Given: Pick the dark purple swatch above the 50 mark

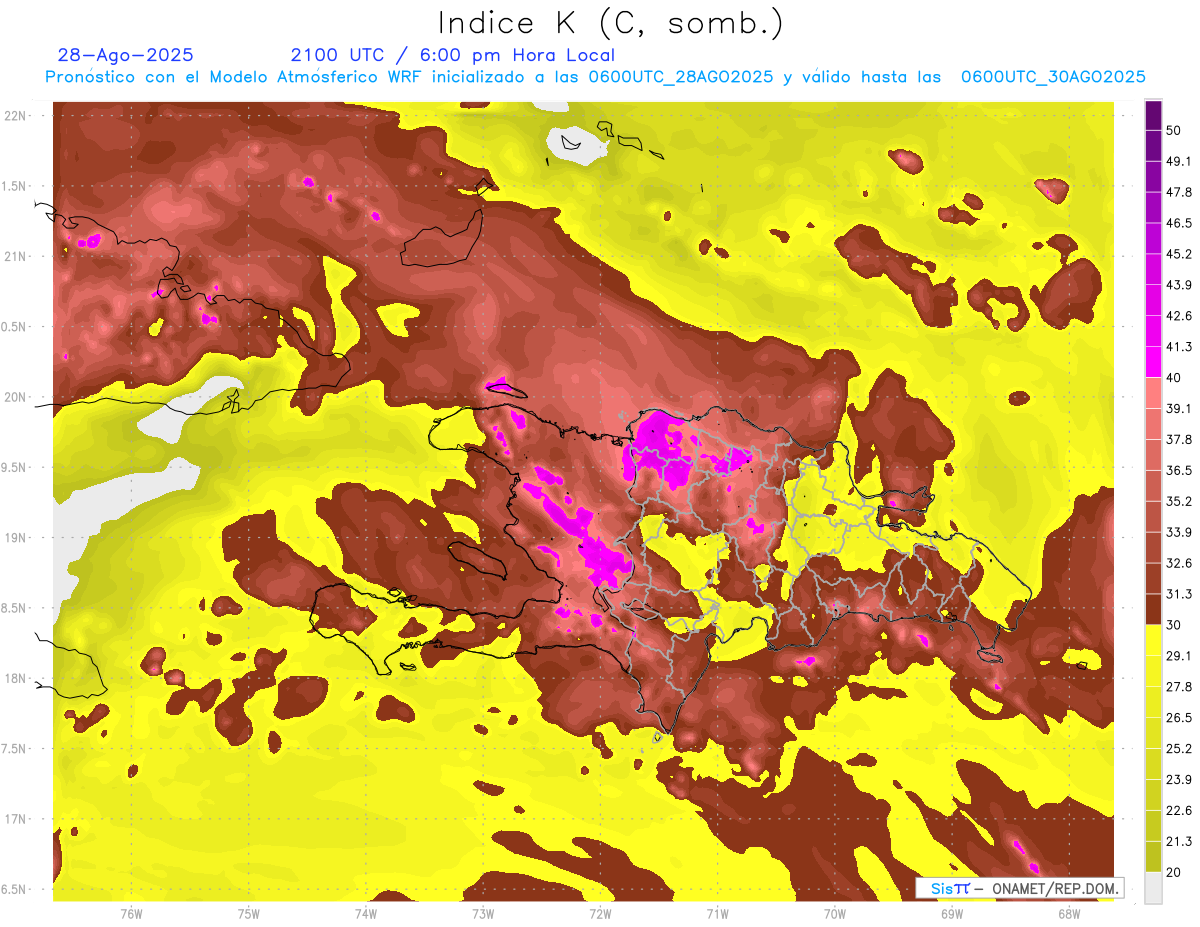Looking at the screenshot, I should click(x=1153, y=115).
